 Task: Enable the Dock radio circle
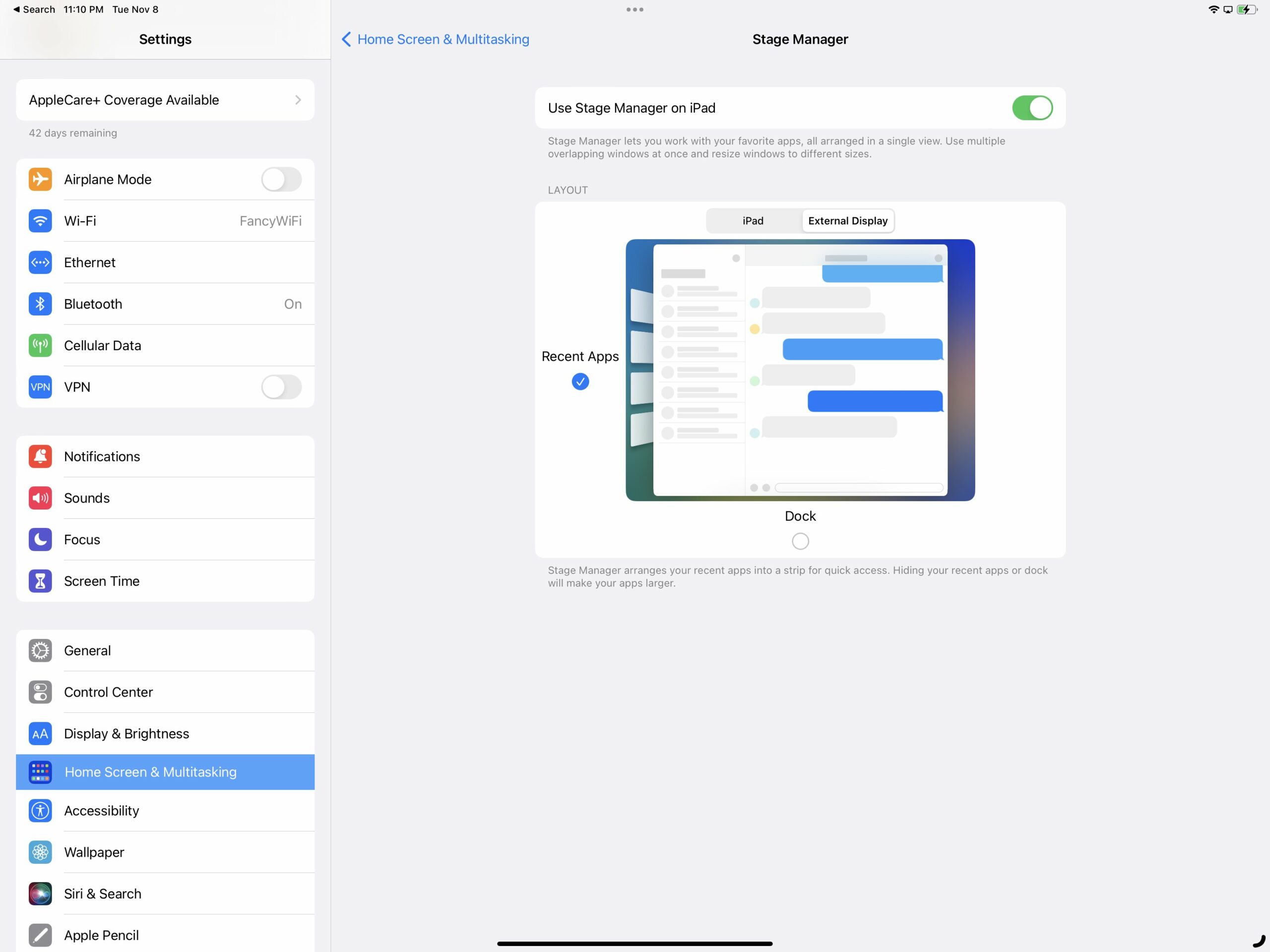800,541
